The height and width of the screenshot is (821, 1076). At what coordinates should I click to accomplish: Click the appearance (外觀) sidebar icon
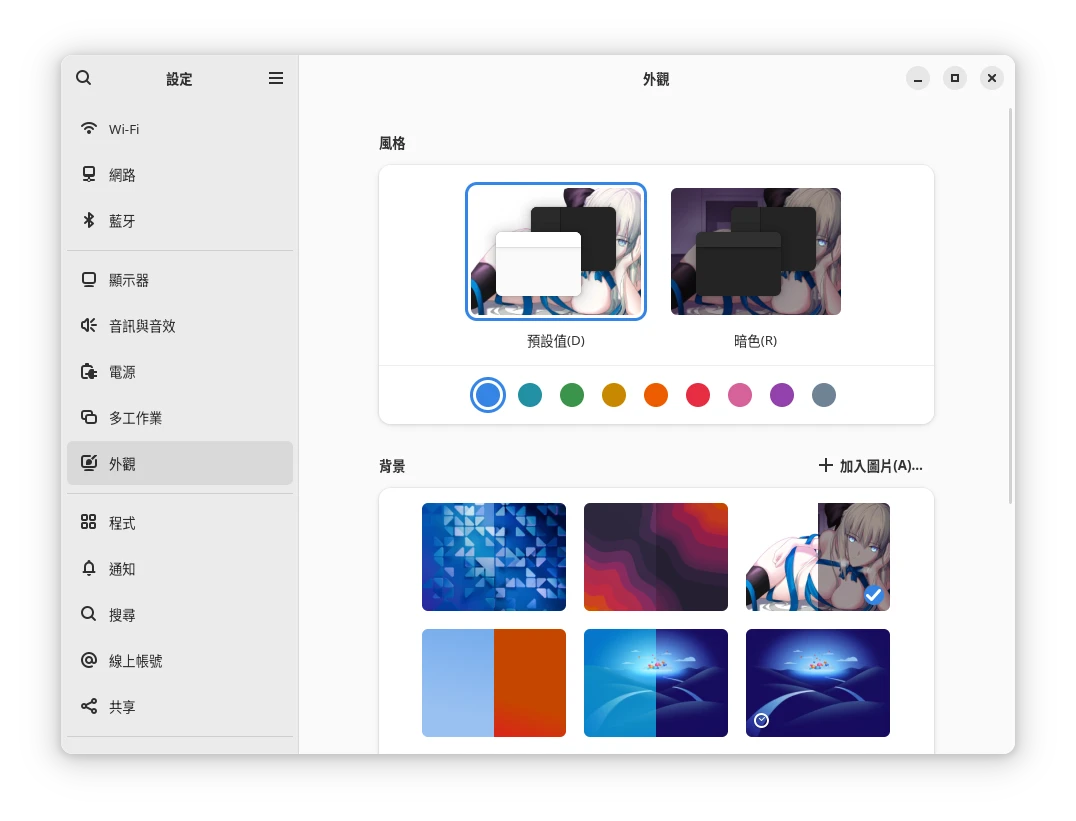(x=89, y=463)
